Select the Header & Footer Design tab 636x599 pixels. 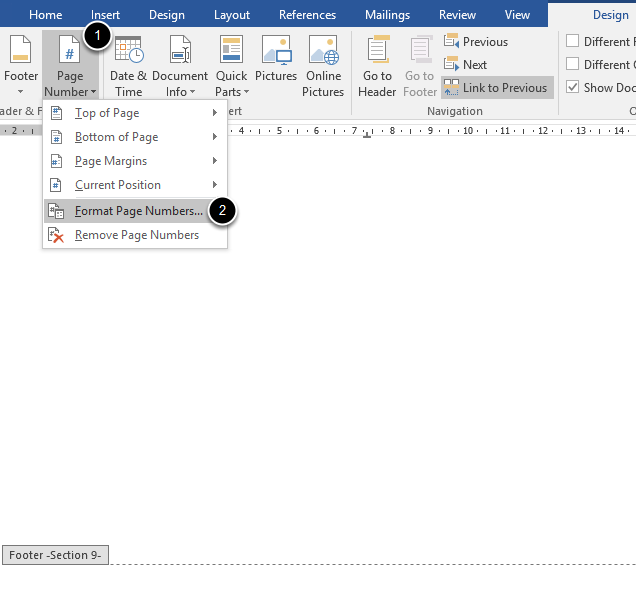610,15
